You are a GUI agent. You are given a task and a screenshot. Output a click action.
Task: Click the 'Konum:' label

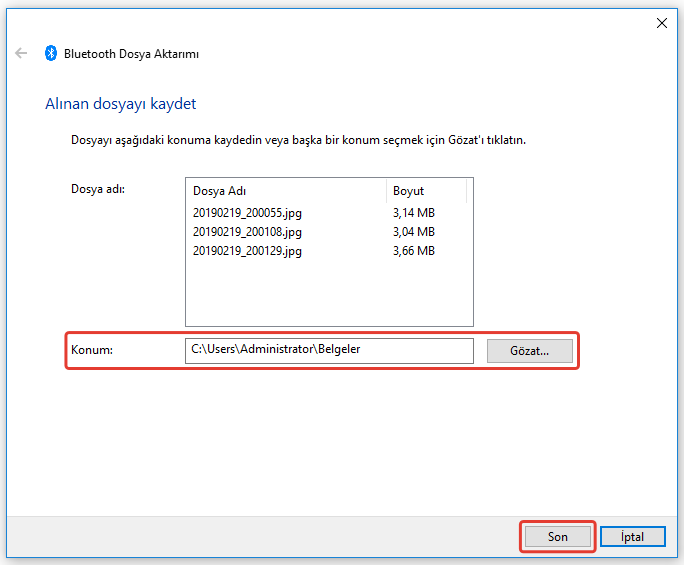(90, 350)
